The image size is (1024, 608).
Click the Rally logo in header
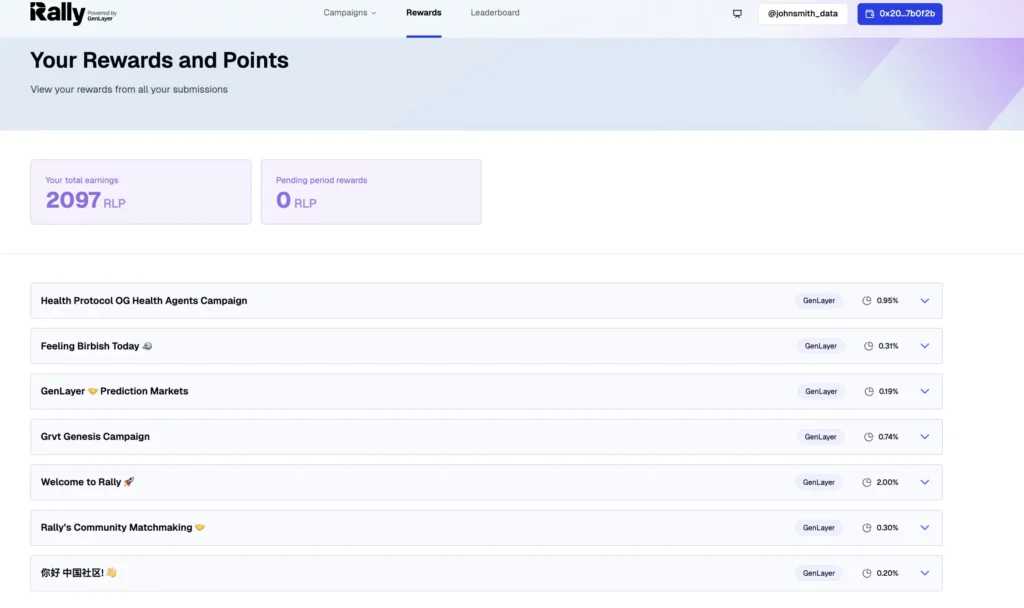[x=57, y=13]
